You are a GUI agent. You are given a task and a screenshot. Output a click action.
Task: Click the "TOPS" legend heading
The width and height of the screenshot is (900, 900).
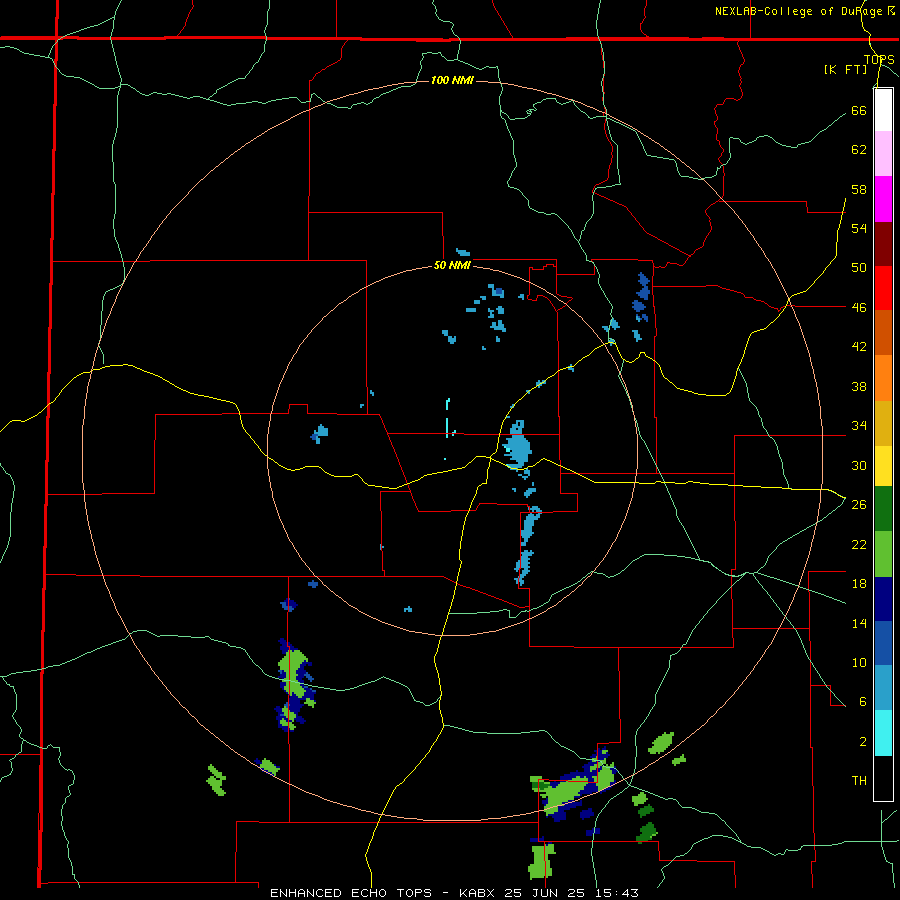[879, 59]
